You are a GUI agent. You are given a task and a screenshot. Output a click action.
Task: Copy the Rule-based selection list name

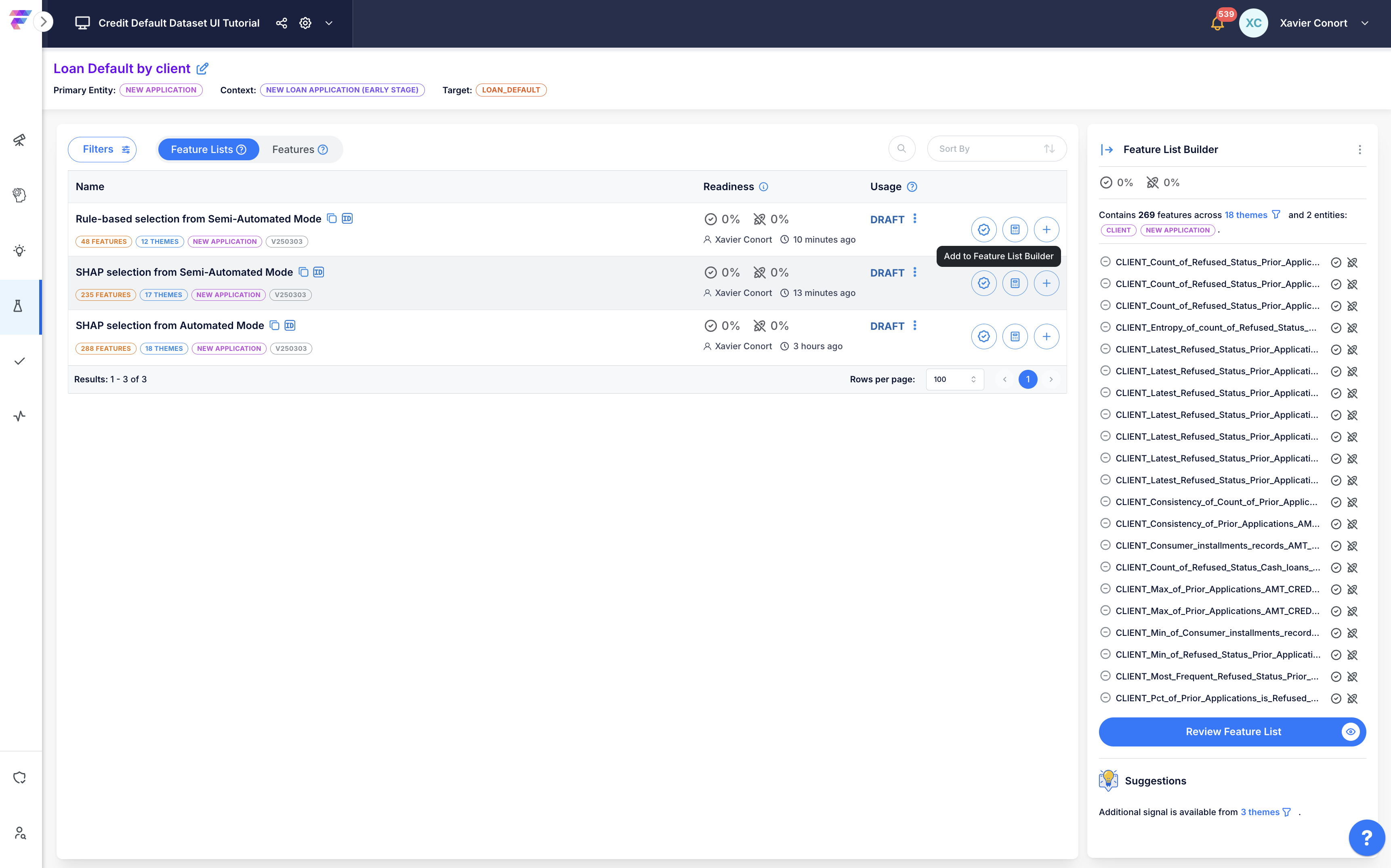[x=332, y=218]
